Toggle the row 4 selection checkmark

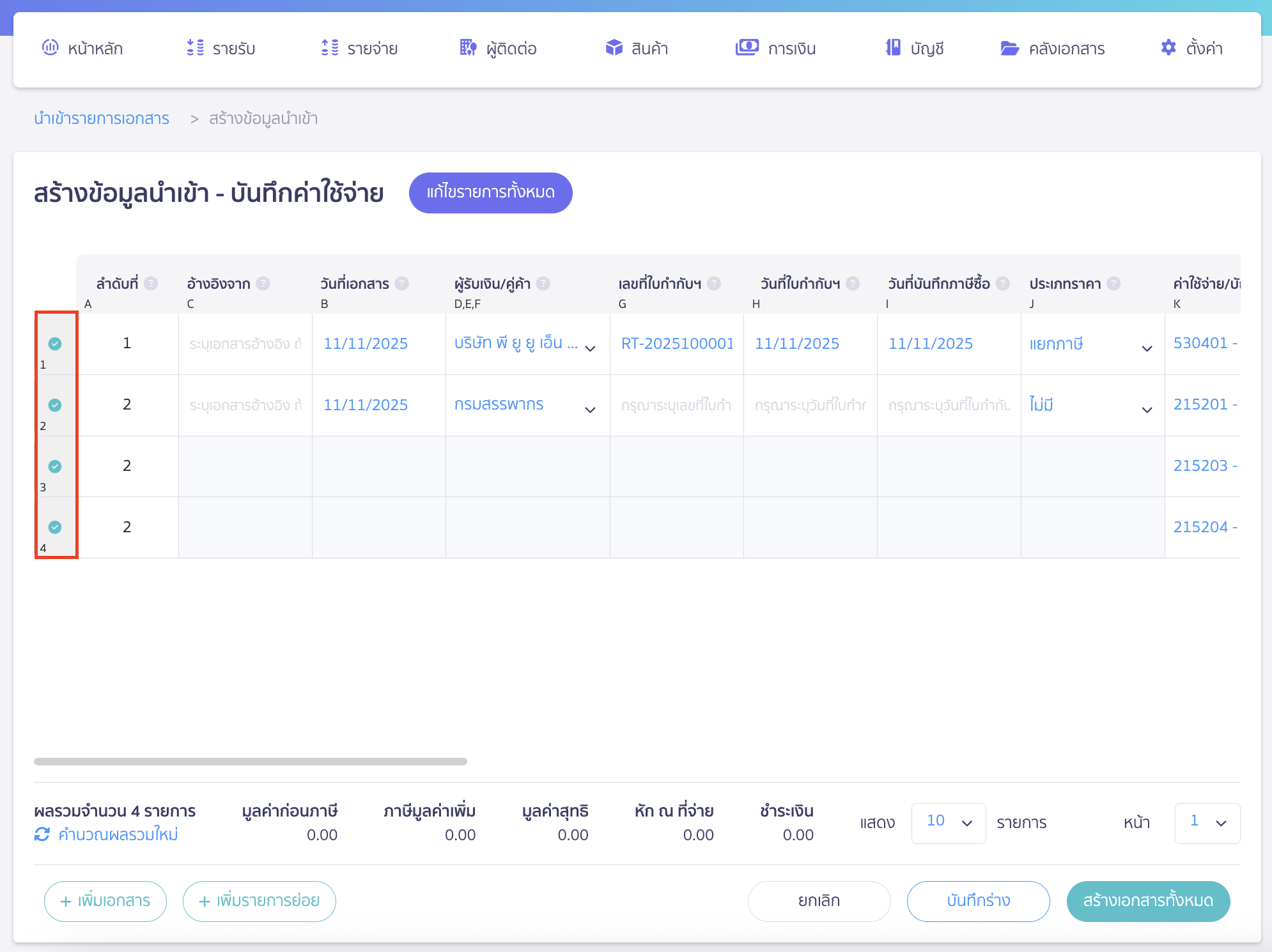tap(56, 528)
